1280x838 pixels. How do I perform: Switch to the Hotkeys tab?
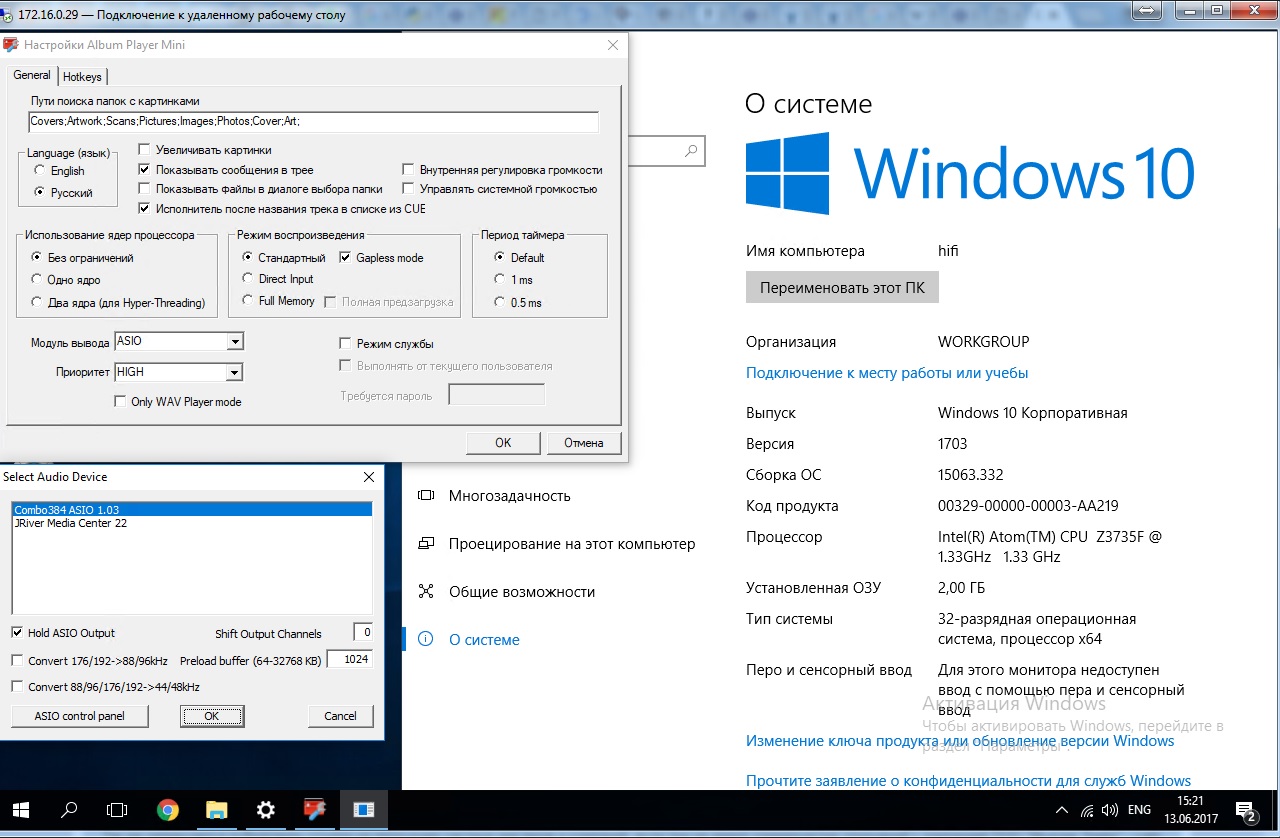[82, 77]
